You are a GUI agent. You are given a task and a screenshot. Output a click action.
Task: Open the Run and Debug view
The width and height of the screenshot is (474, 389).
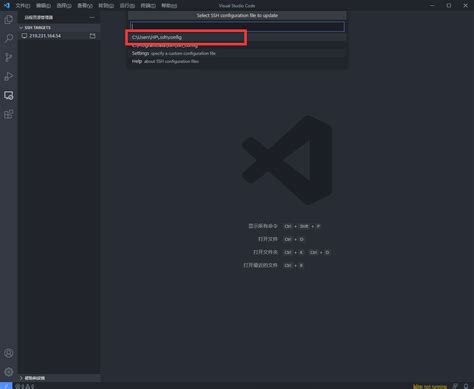pos(9,76)
